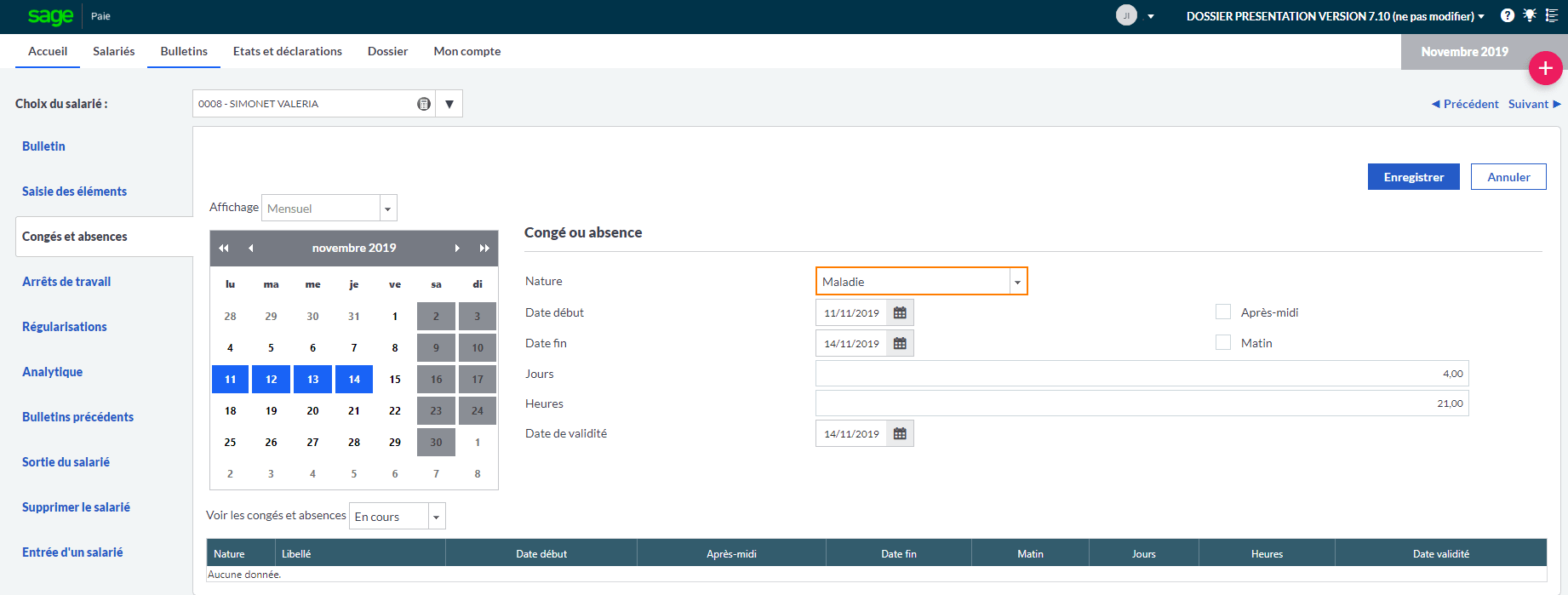Go to previous month in calendar
Image resolution: width=1568 pixels, height=595 pixels.
pos(251,248)
